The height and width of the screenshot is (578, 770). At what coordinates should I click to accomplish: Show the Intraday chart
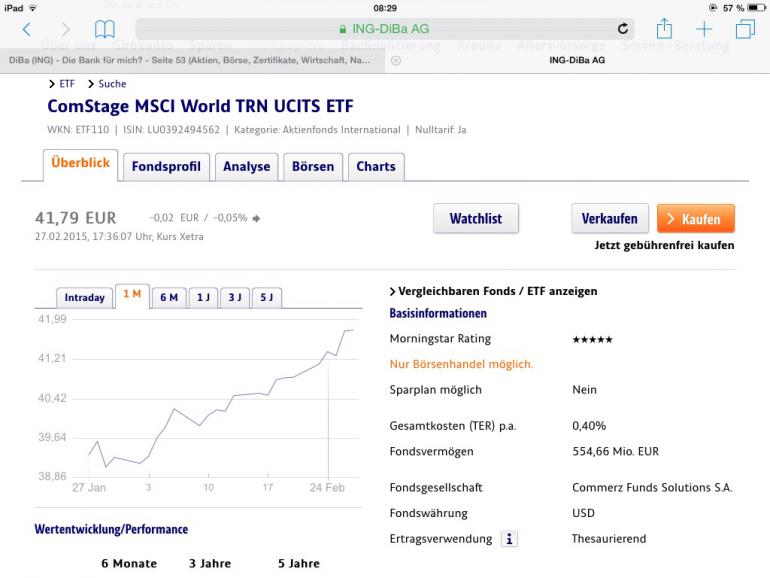coord(84,298)
